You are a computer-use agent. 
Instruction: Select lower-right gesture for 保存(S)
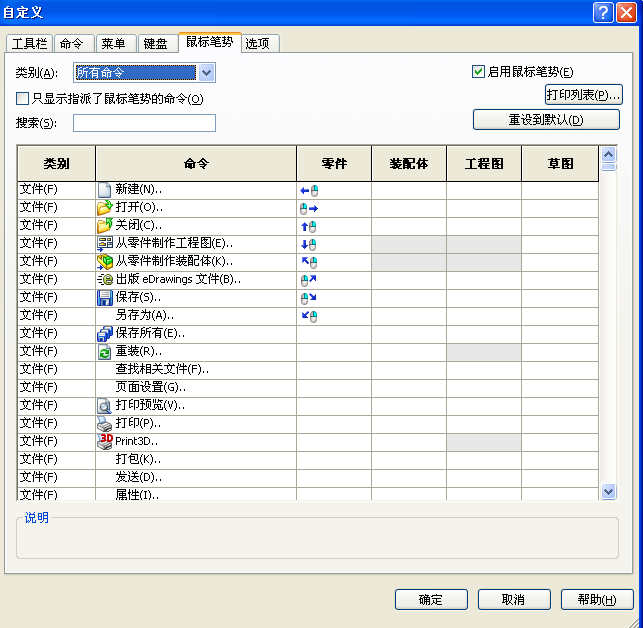[x=309, y=298]
